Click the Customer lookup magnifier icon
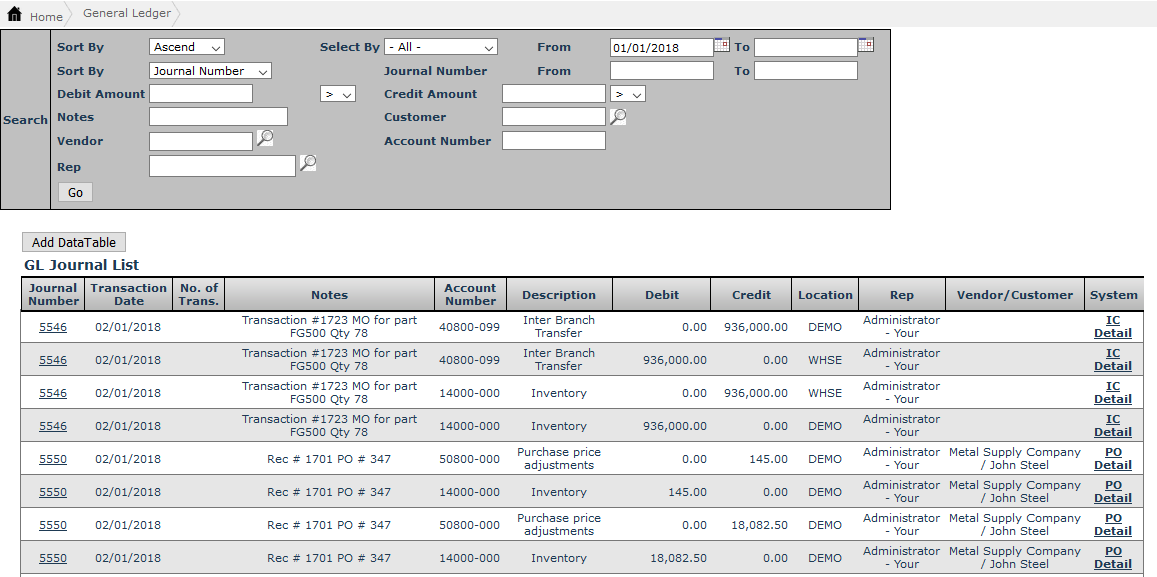1157x577 pixels. pos(618,116)
